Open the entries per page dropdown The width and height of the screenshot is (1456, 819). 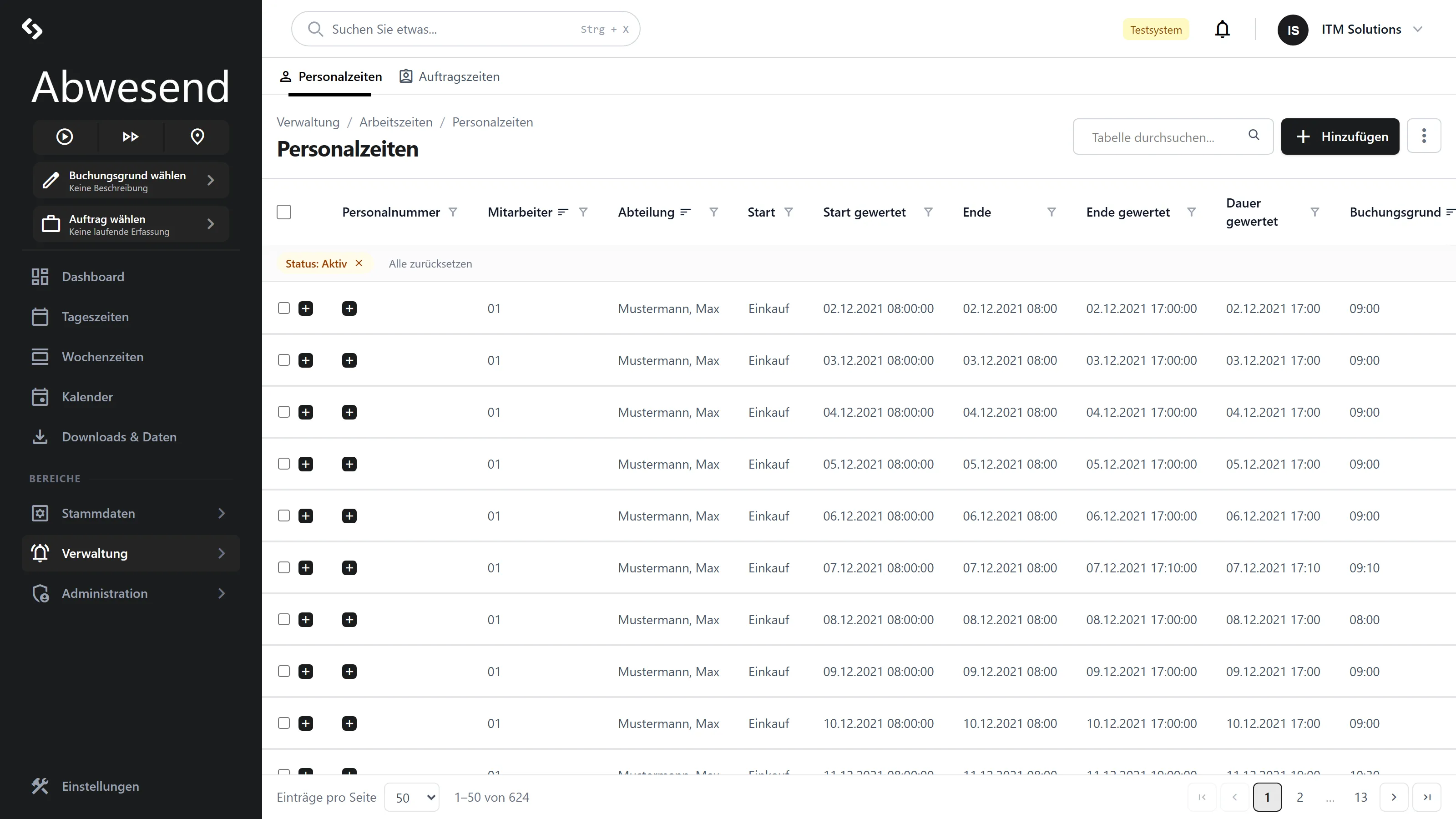coord(411,797)
